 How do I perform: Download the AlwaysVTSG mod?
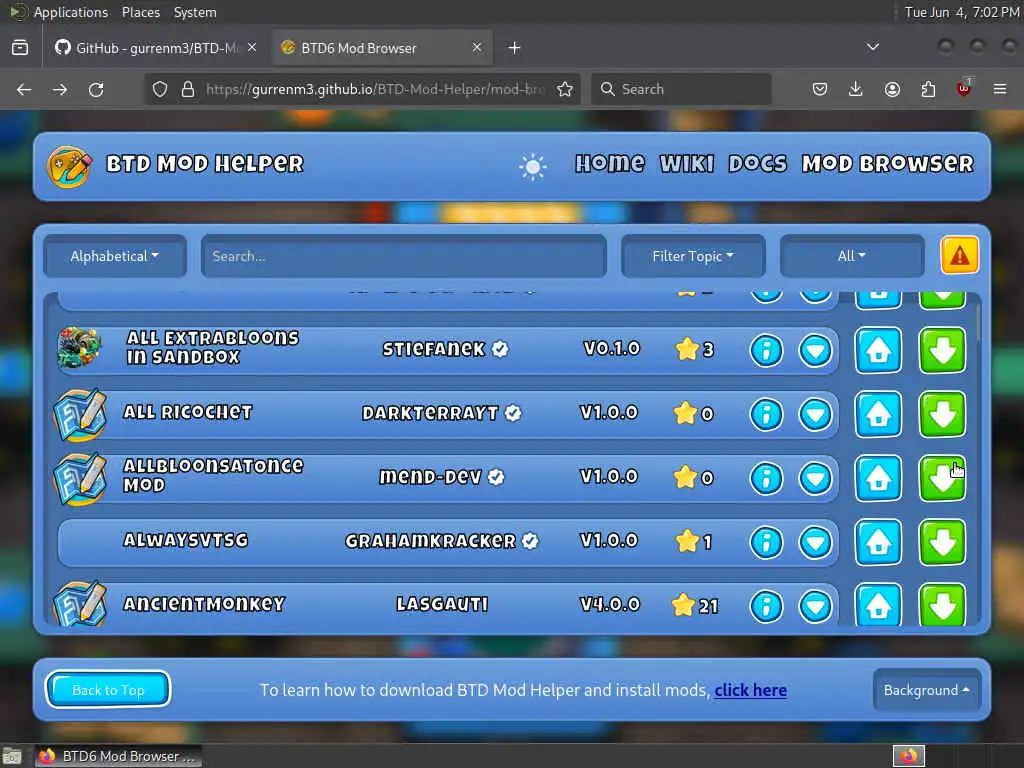point(942,542)
